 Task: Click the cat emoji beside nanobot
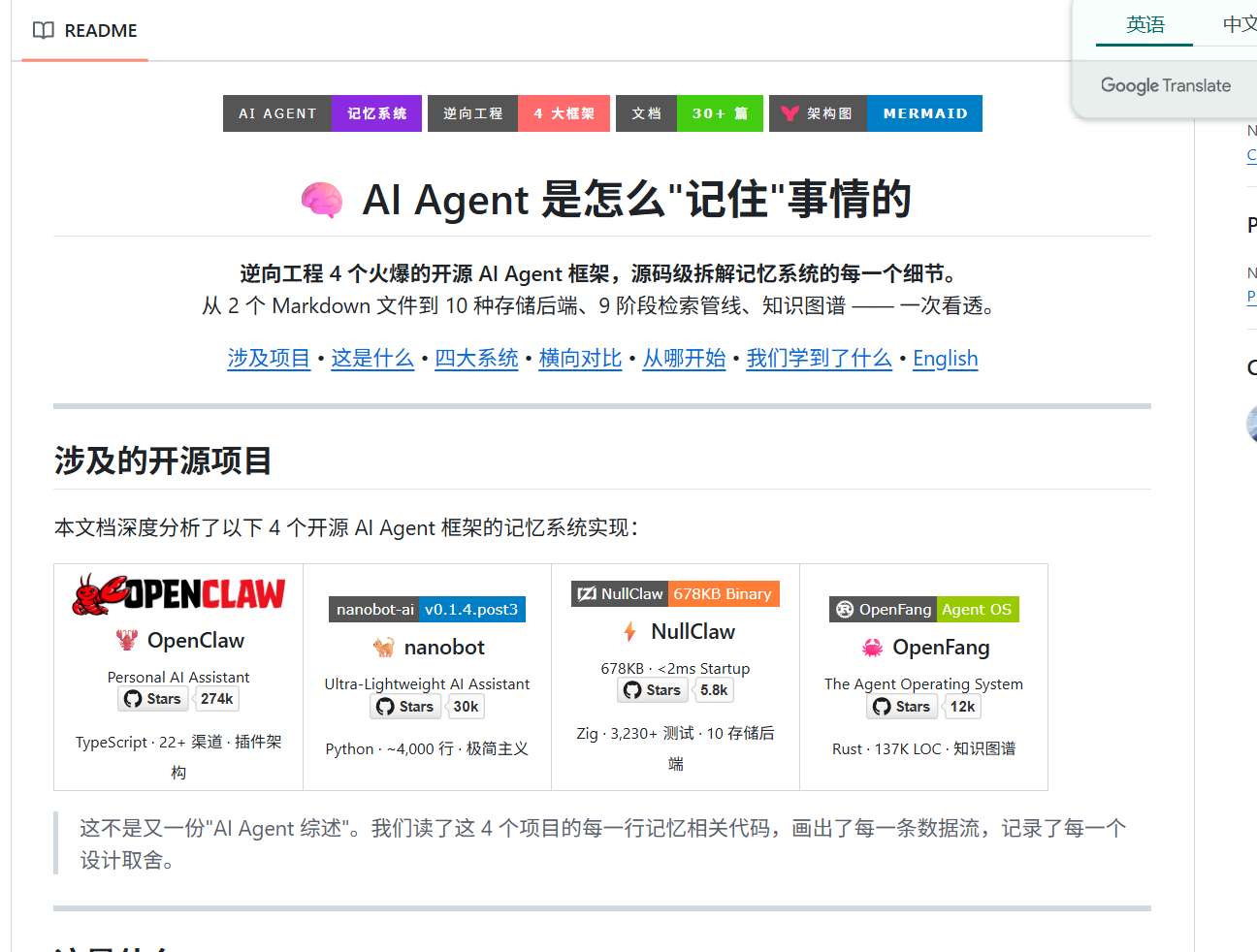tap(384, 647)
